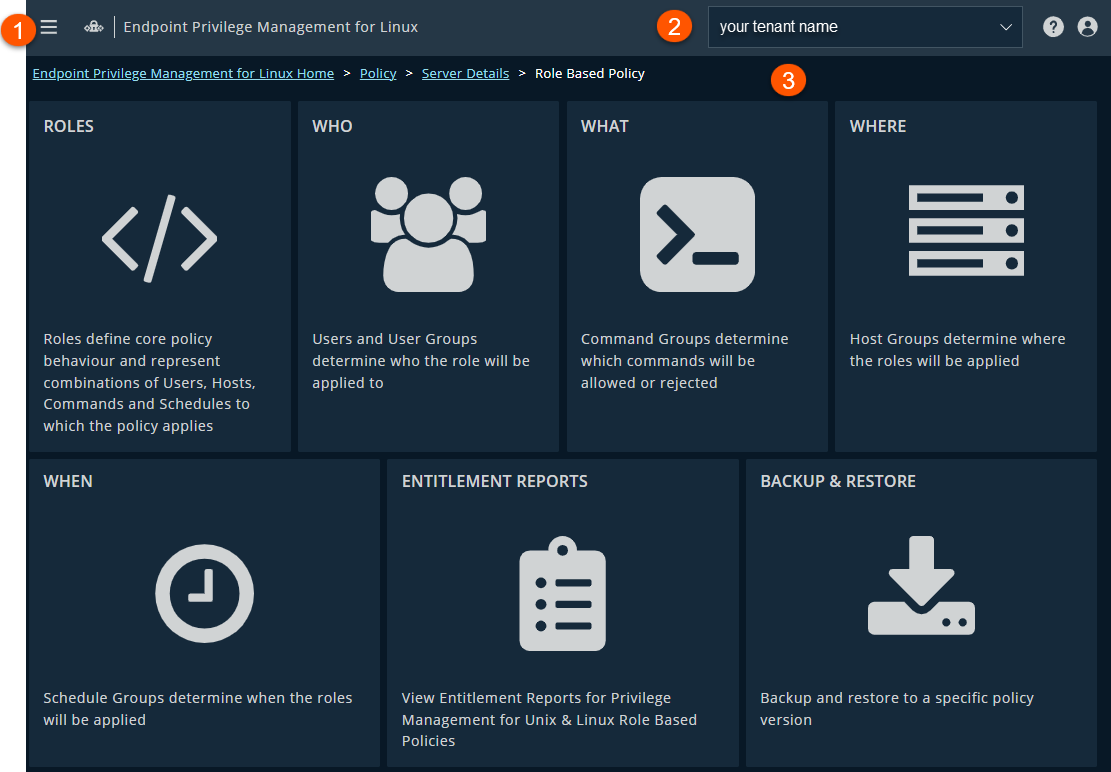This screenshot has width=1111, height=772.
Task: Follow the Policy breadcrumb link
Action: [x=378, y=74]
